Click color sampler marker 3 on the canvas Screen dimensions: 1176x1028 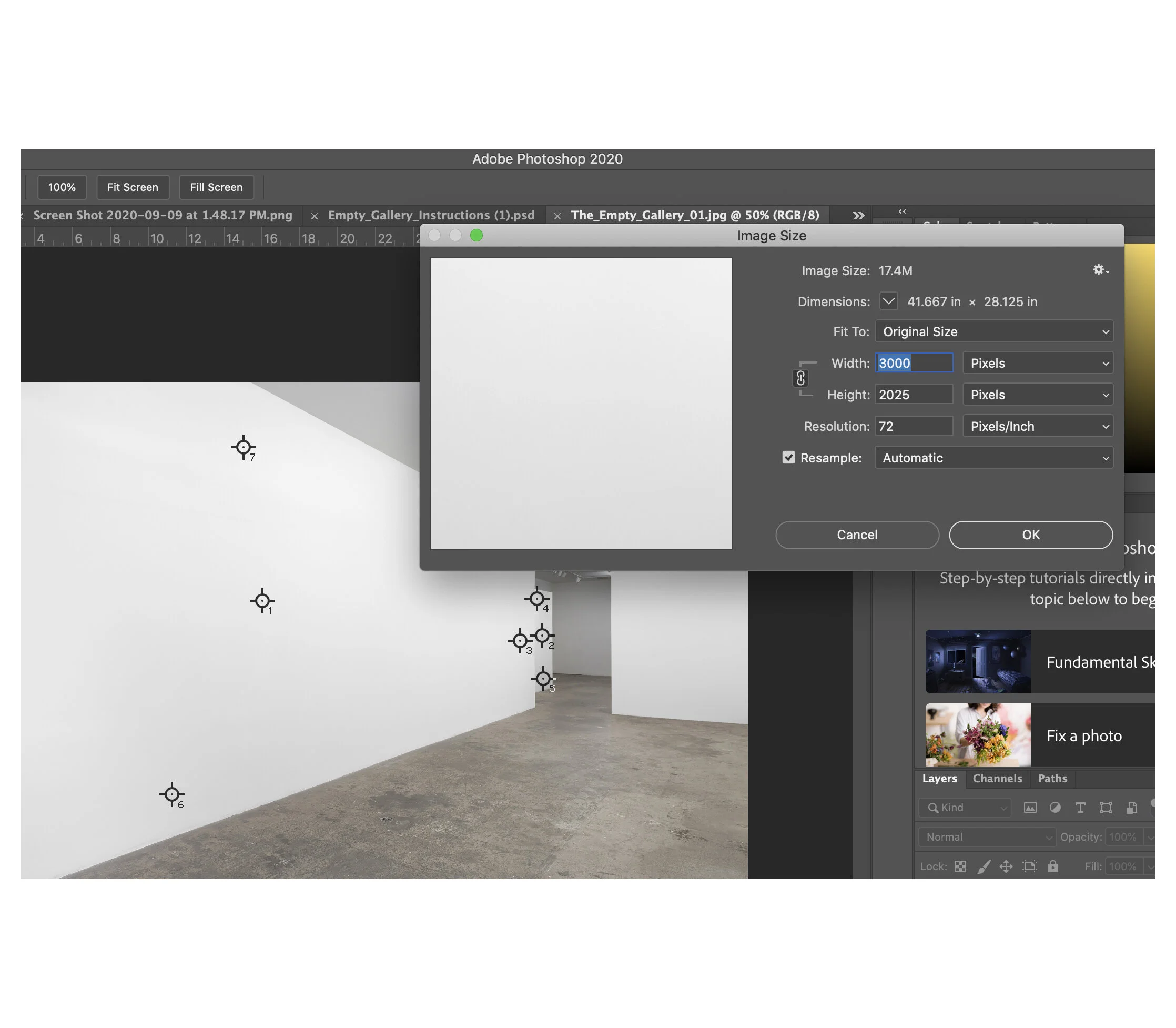(520, 640)
